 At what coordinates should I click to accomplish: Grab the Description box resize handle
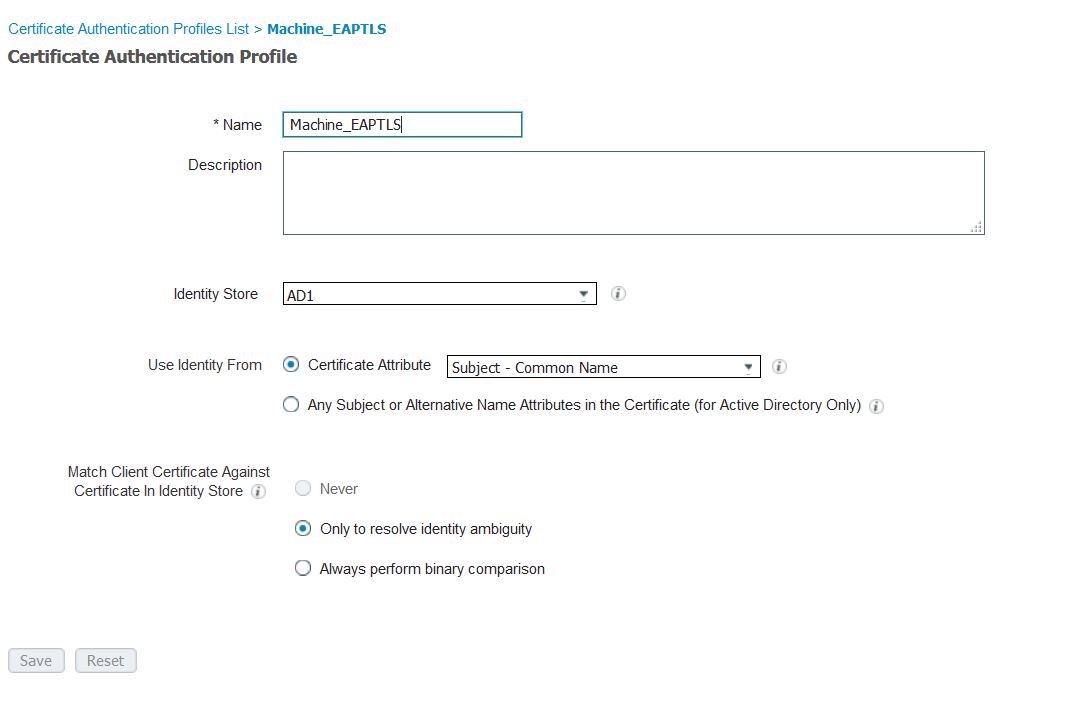[x=977, y=228]
